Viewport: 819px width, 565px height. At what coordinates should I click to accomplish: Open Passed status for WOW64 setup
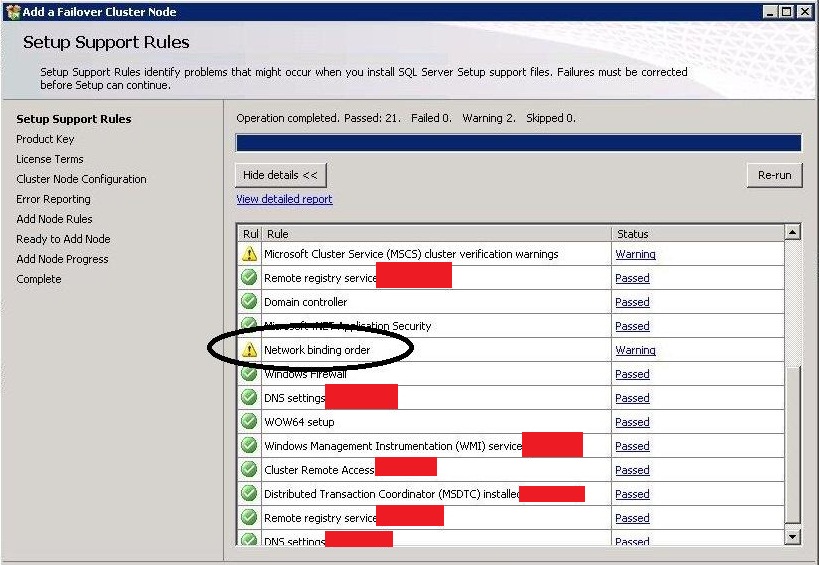coord(632,422)
